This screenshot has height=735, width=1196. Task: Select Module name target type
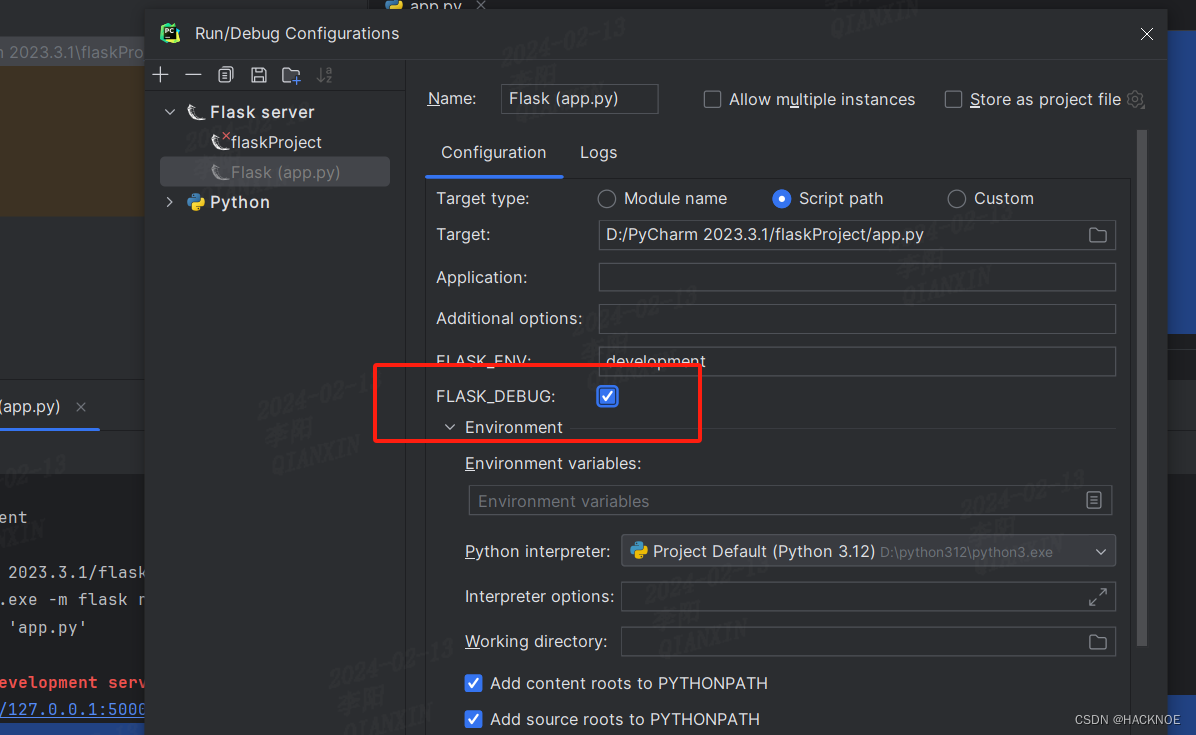pyautogui.click(x=606, y=199)
